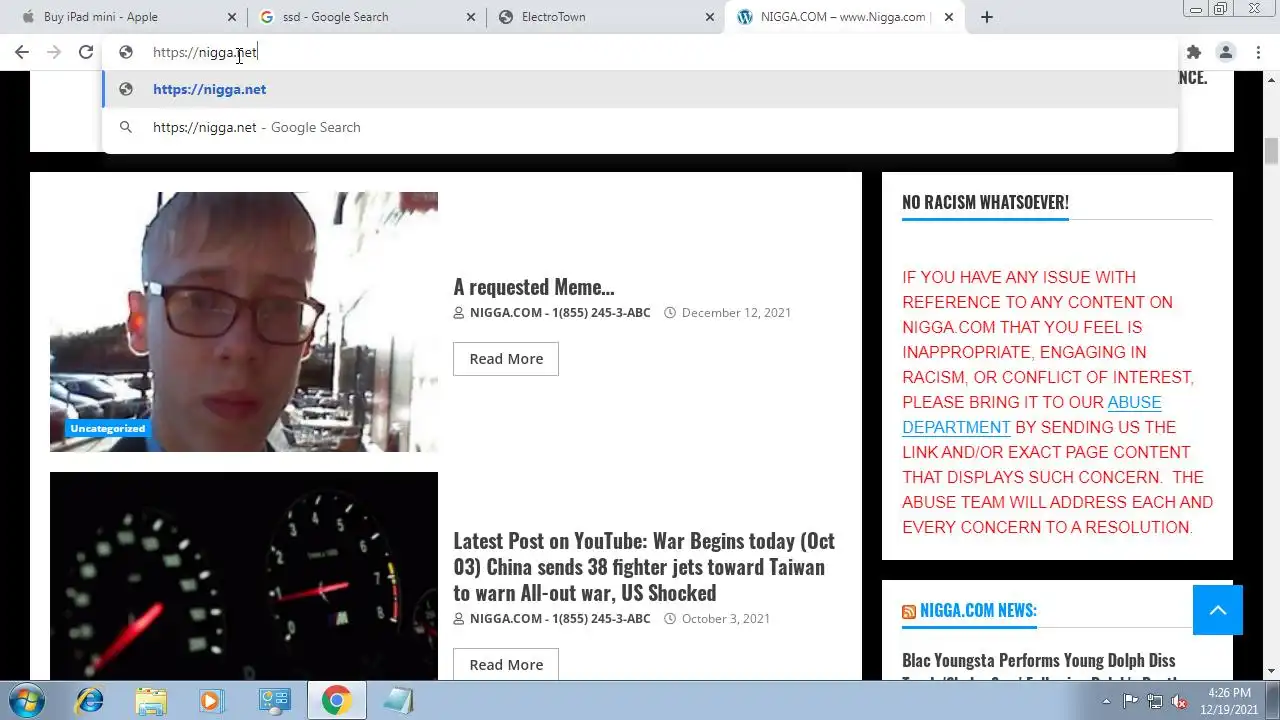
Task: Open the NIGGA.COM NEWS: heading link
Action: click(978, 611)
